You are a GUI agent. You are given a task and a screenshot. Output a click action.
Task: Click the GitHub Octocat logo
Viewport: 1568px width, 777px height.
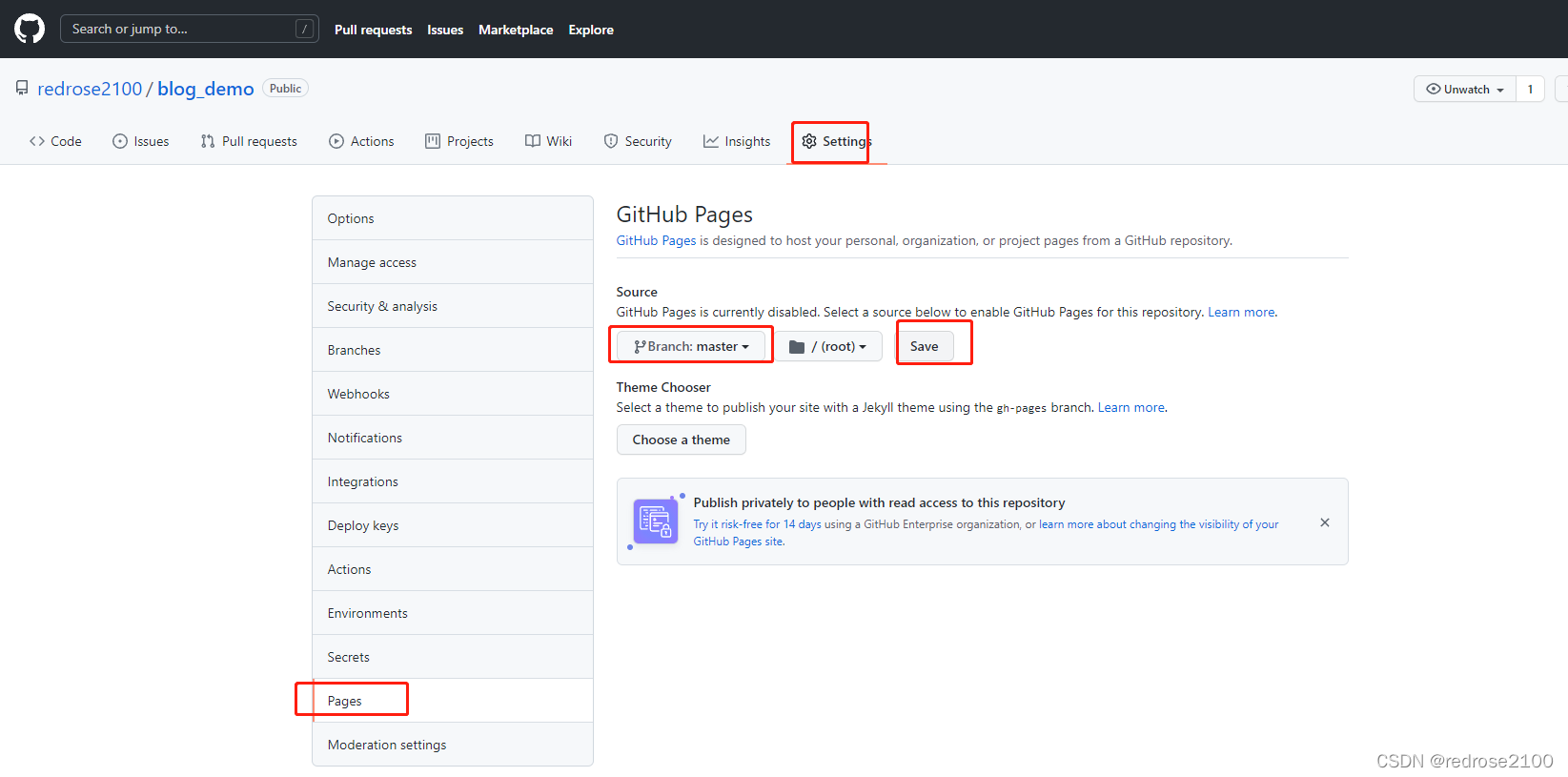pos(30,29)
